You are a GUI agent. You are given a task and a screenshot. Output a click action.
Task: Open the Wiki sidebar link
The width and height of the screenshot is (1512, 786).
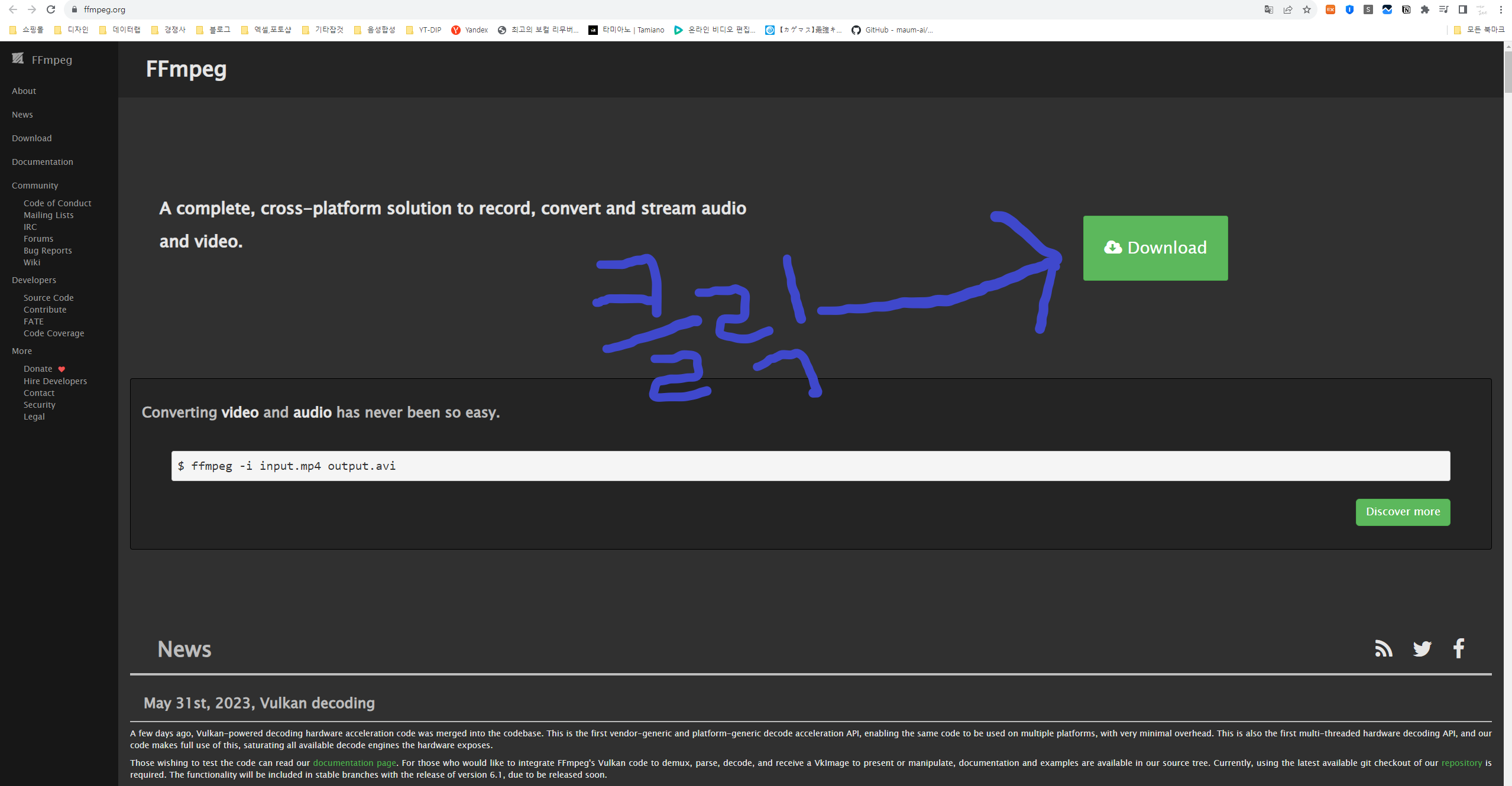click(32, 262)
